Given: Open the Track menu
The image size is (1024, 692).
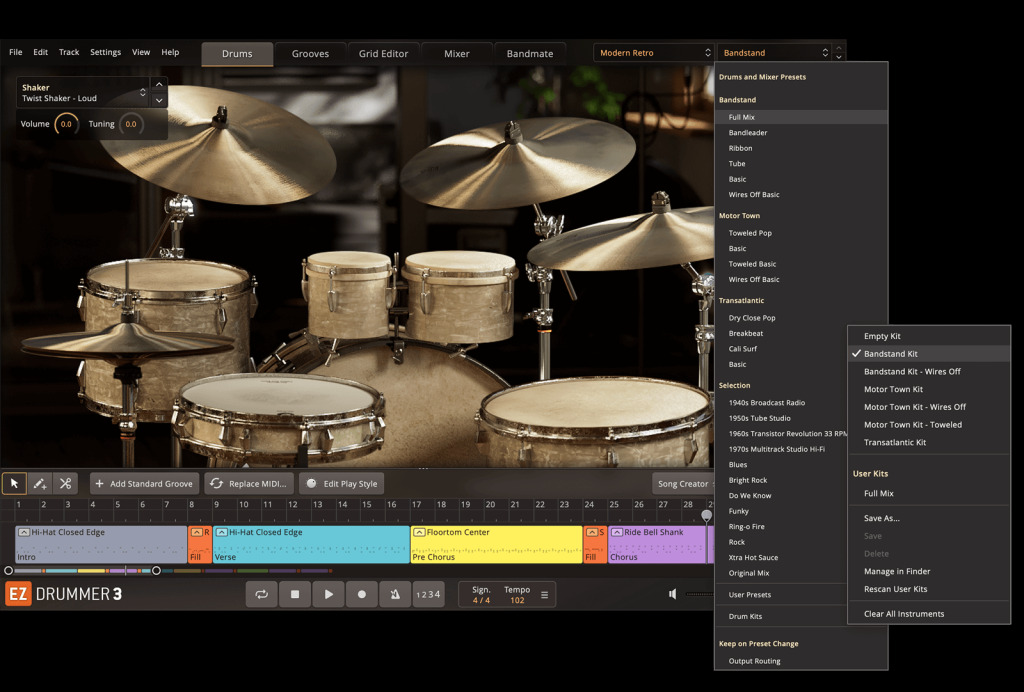Looking at the screenshot, I should (x=69, y=52).
